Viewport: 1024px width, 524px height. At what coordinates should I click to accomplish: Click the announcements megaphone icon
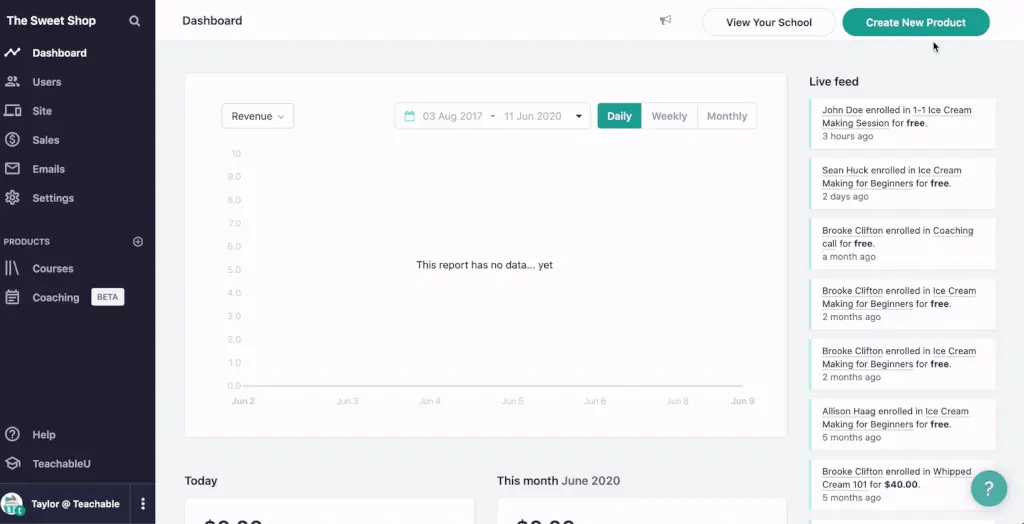(665, 21)
